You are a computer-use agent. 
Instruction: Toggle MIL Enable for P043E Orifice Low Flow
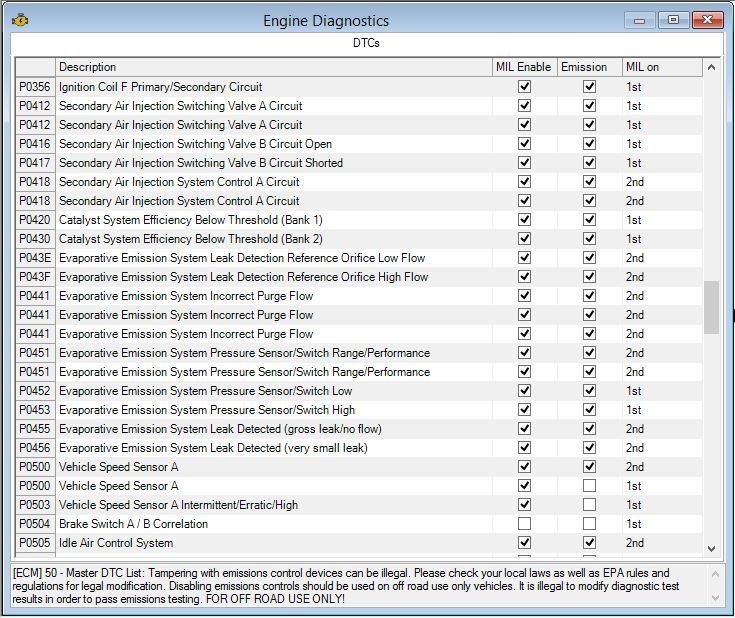coord(525,258)
